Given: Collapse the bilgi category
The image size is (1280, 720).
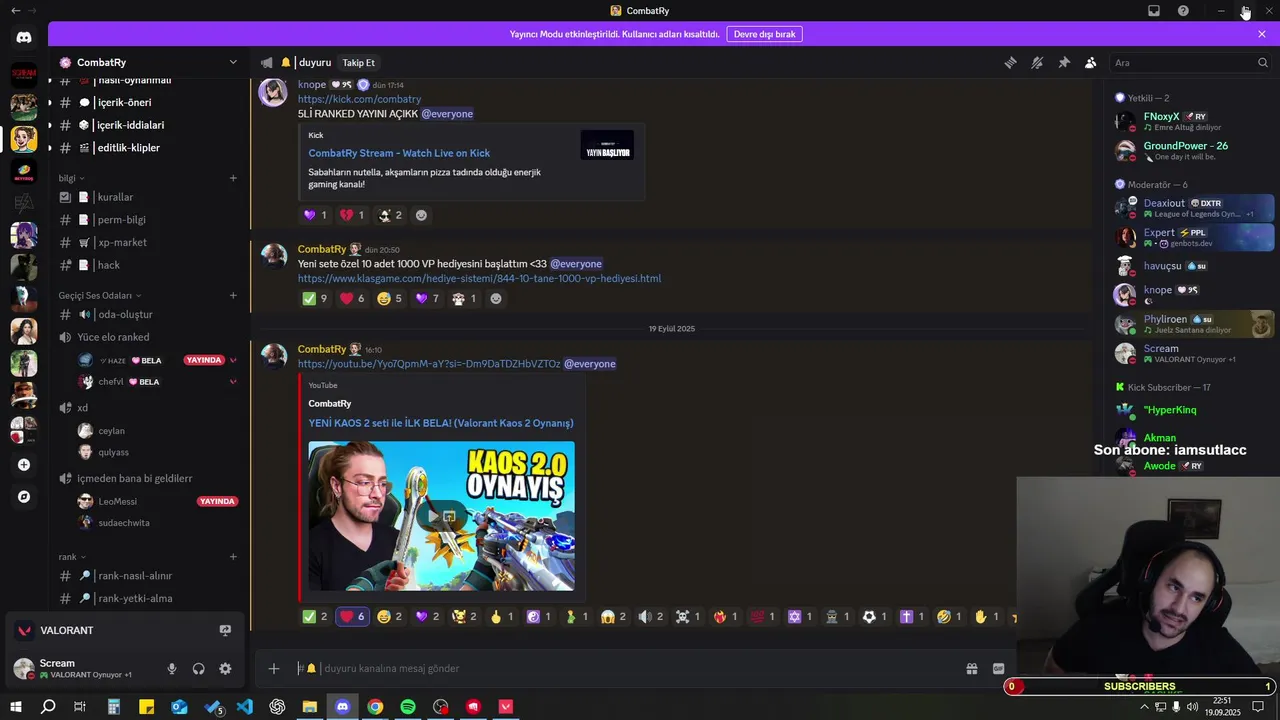Looking at the screenshot, I should (71, 178).
